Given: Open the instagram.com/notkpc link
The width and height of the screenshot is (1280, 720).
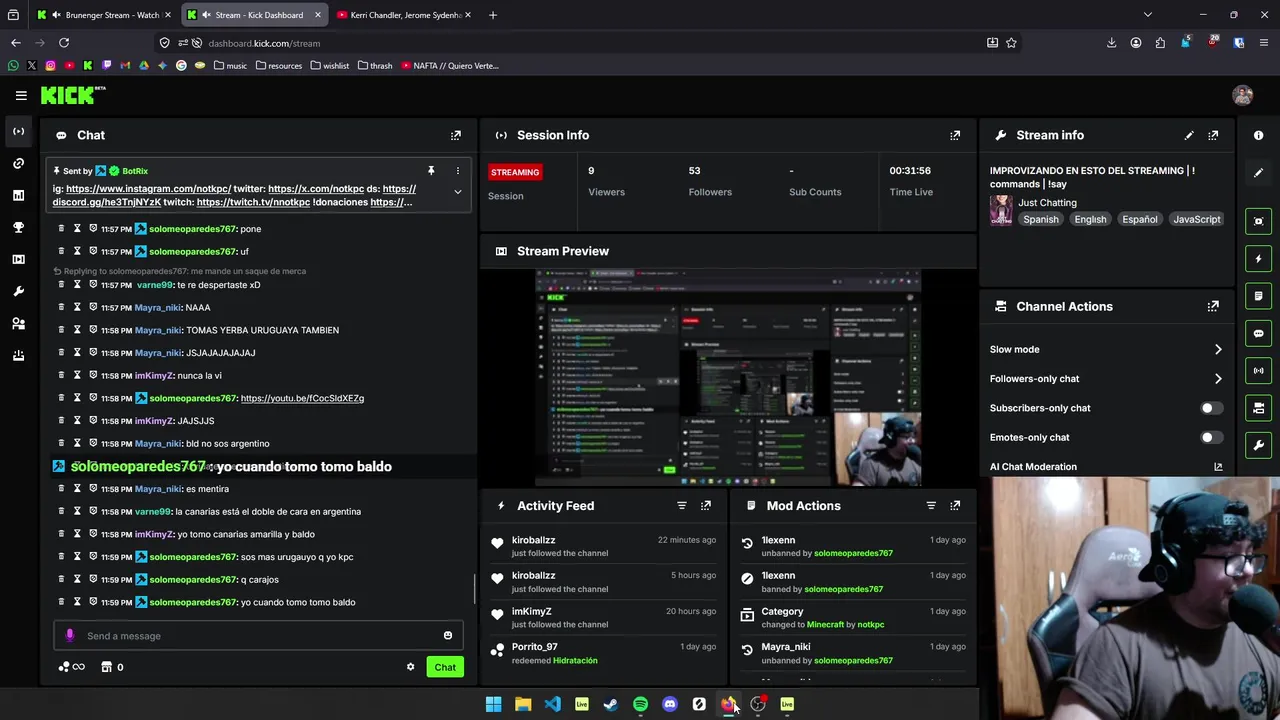Looking at the screenshot, I should tap(148, 189).
